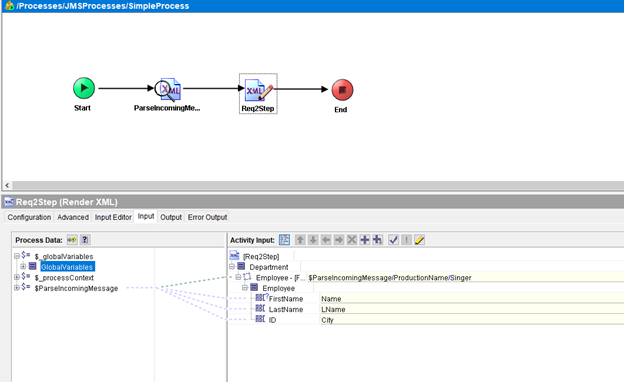Select the Start activity icon

click(84, 88)
